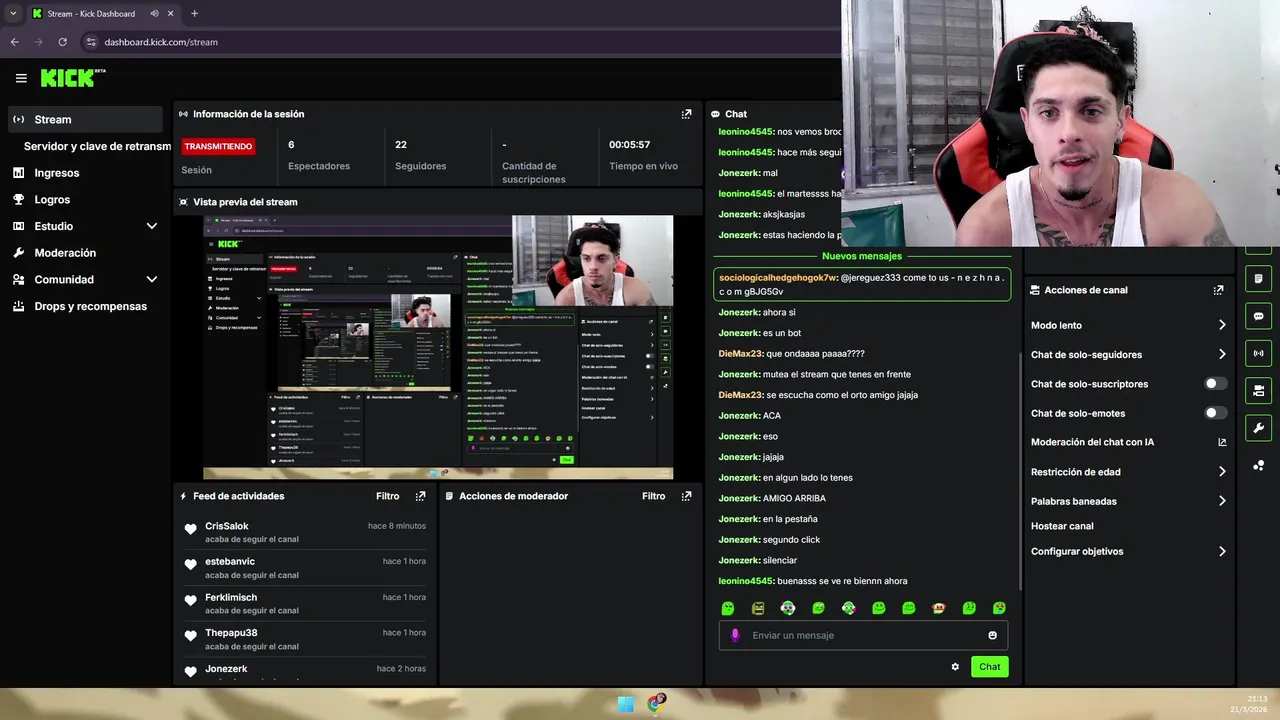The width and height of the screenshot is (1280, 720).
Task: Click Thepapu38 in the activity feed
Action: click(231, 633)
